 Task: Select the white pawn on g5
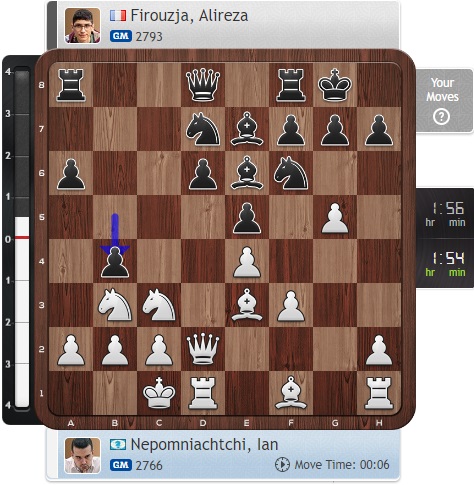[x=335, y=218]
